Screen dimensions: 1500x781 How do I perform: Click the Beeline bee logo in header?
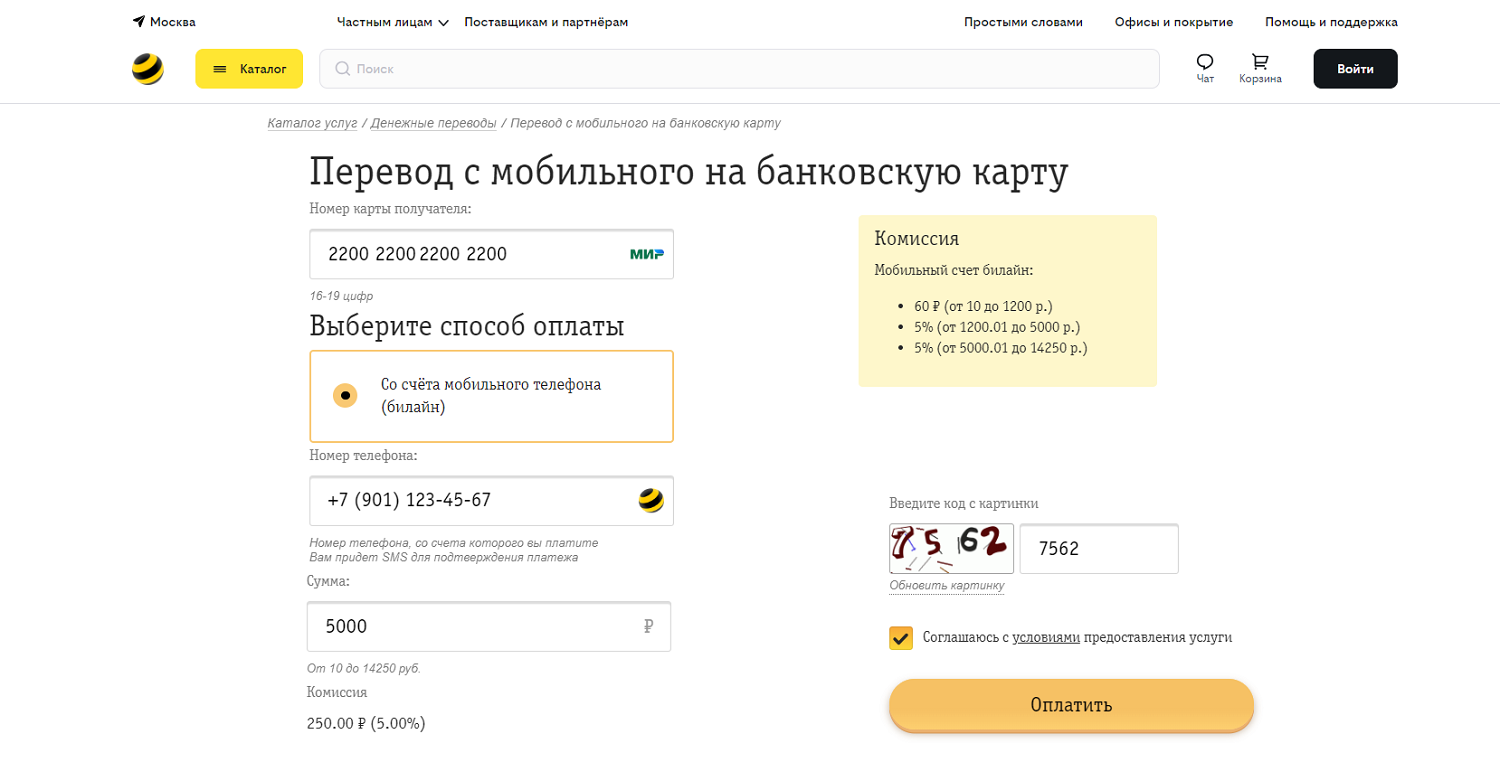(x=148, y=69)
